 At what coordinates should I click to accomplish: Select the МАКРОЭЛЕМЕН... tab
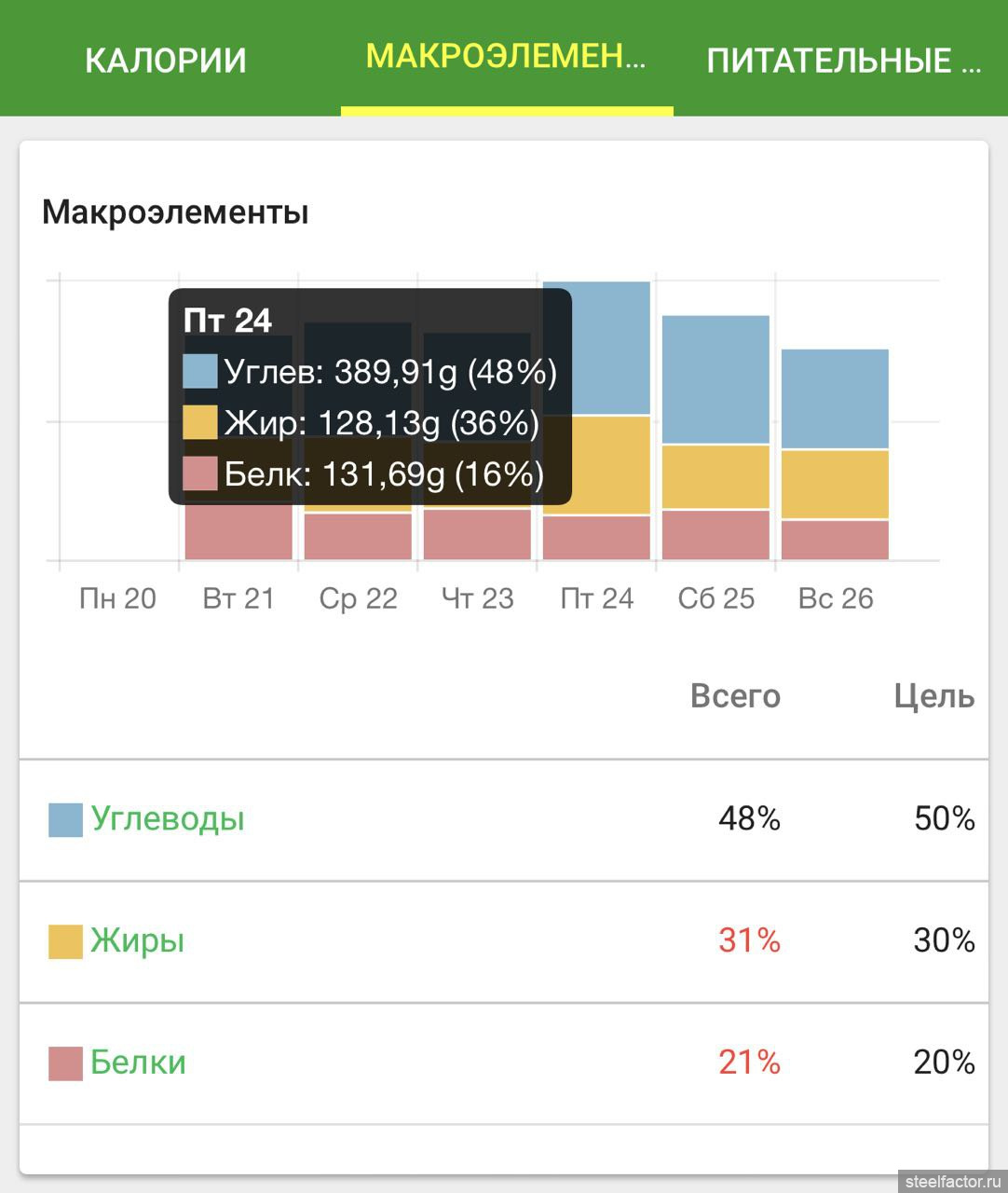506,57
